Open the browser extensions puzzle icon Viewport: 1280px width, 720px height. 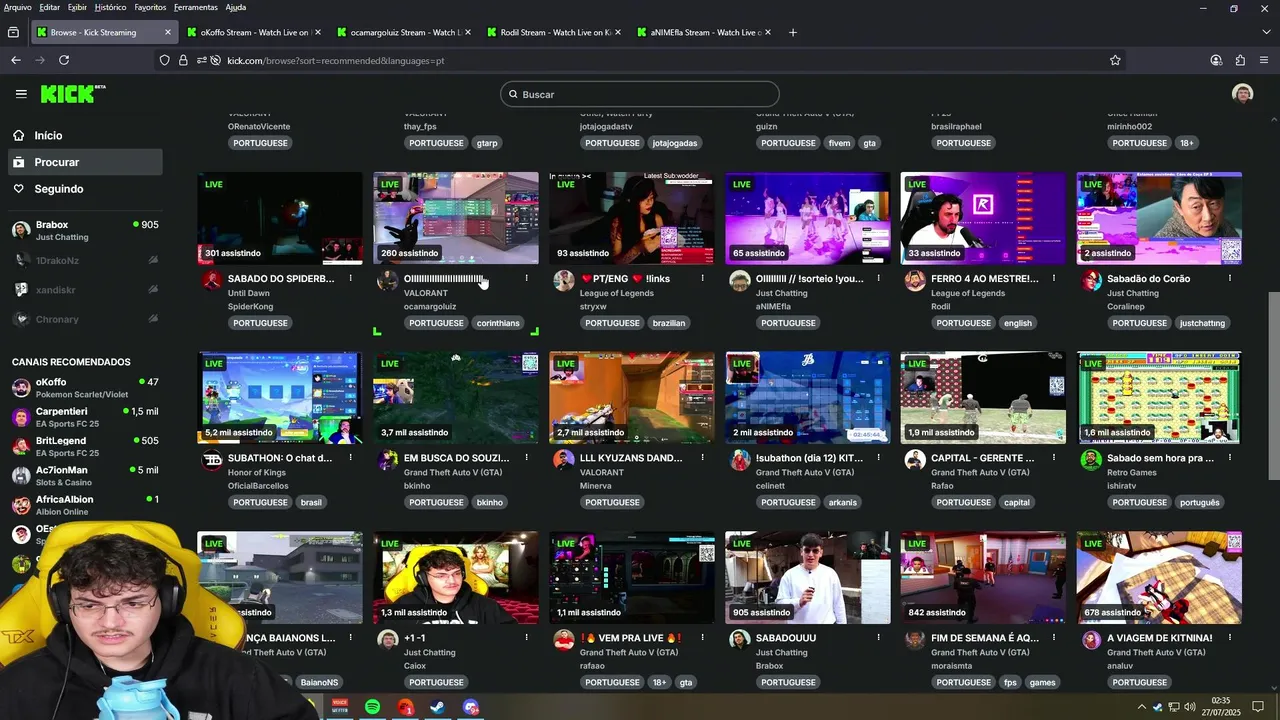pyautogui.click(x=1240, y=60)
